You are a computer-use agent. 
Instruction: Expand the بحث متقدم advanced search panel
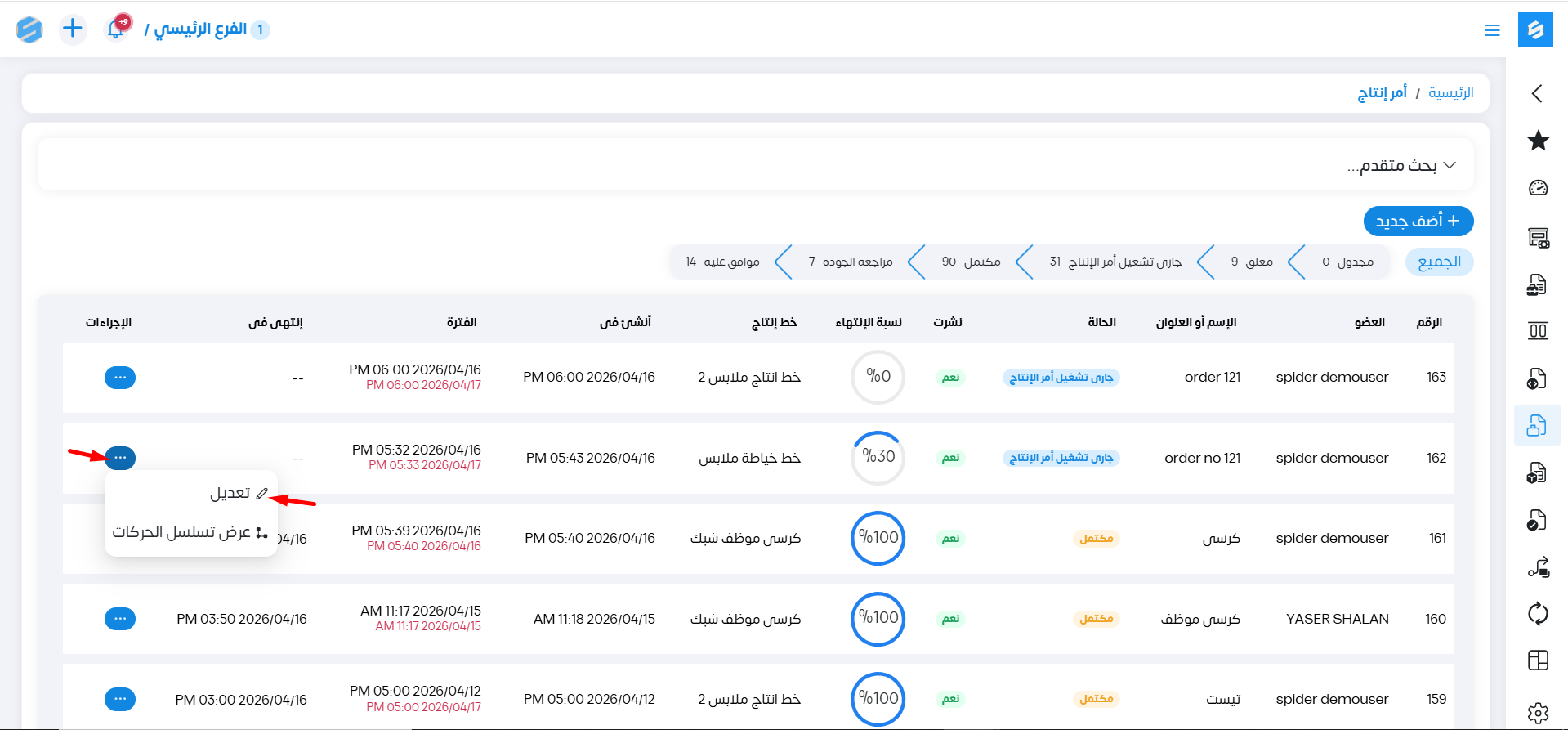tap(756, 165)
